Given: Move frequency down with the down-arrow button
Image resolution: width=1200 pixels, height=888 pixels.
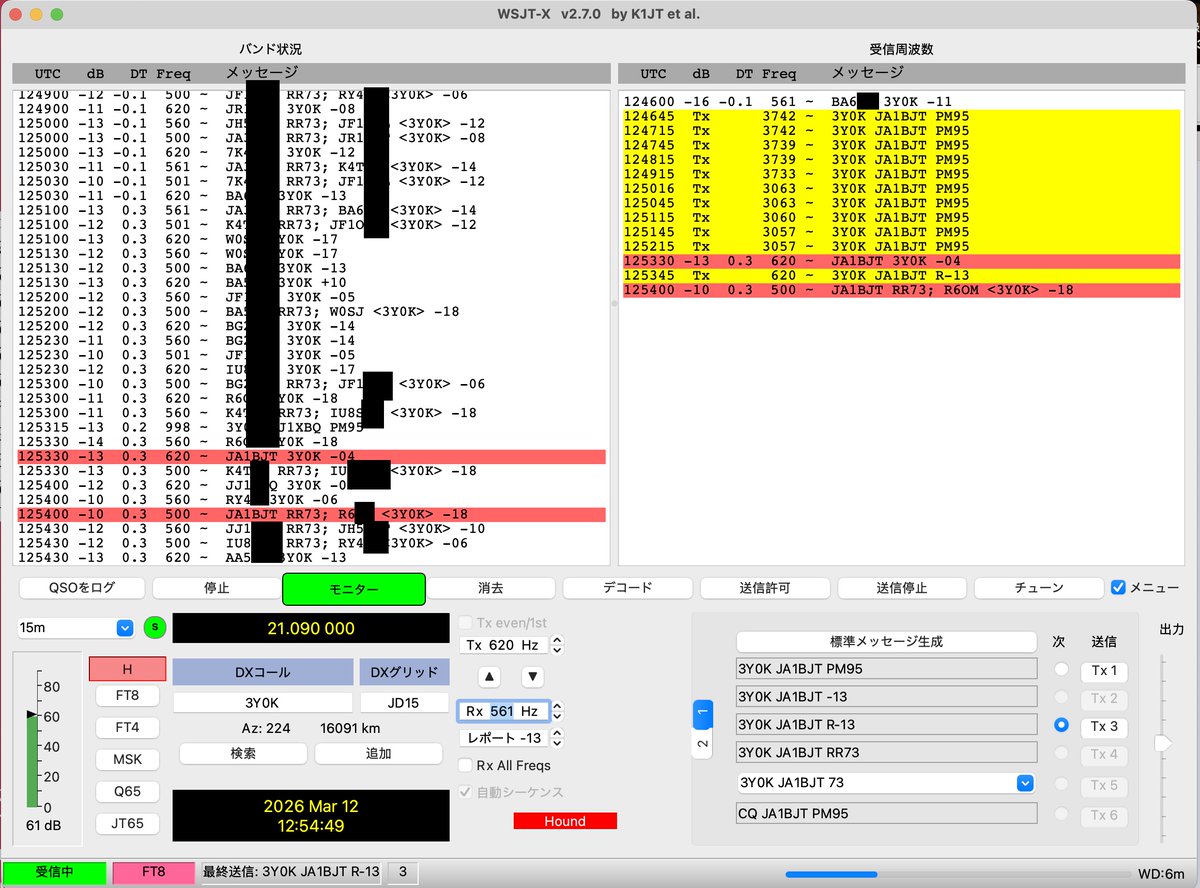Looking at the screenshot, I should [x=533, y=676].
